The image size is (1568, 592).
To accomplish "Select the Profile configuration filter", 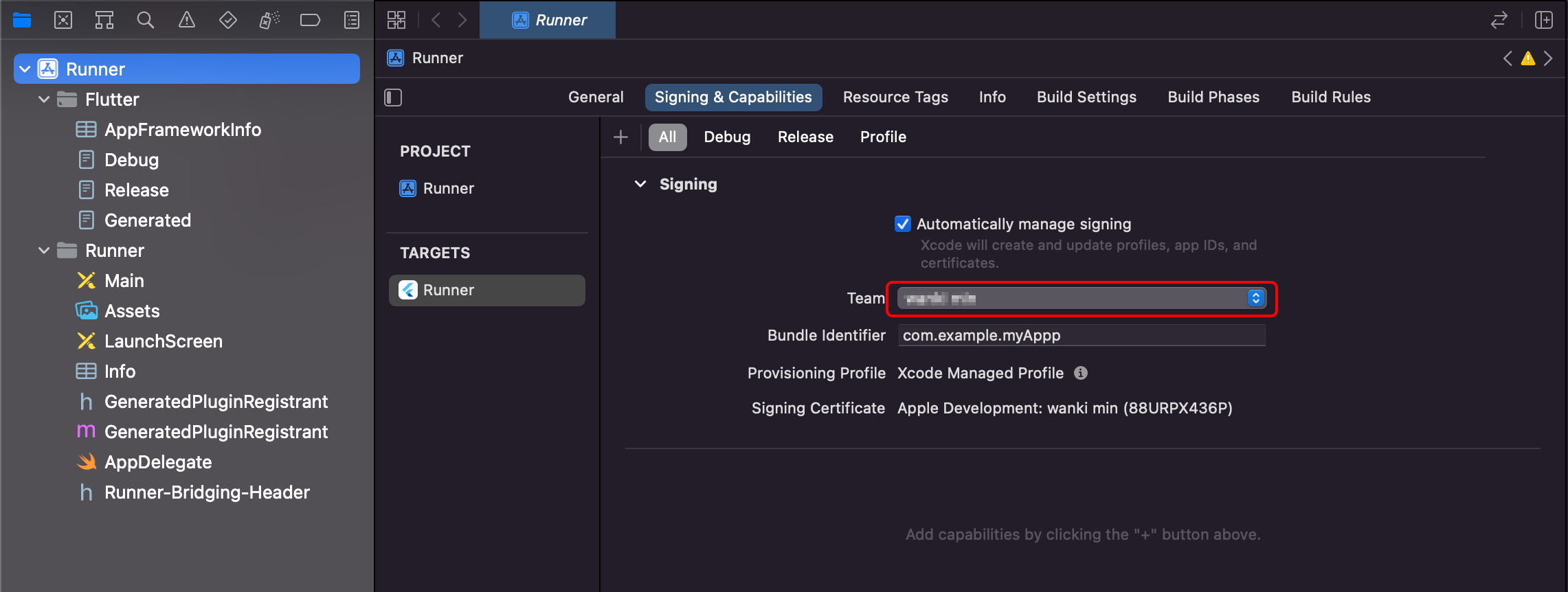I will pyautogui.click(x=883, y=137).
